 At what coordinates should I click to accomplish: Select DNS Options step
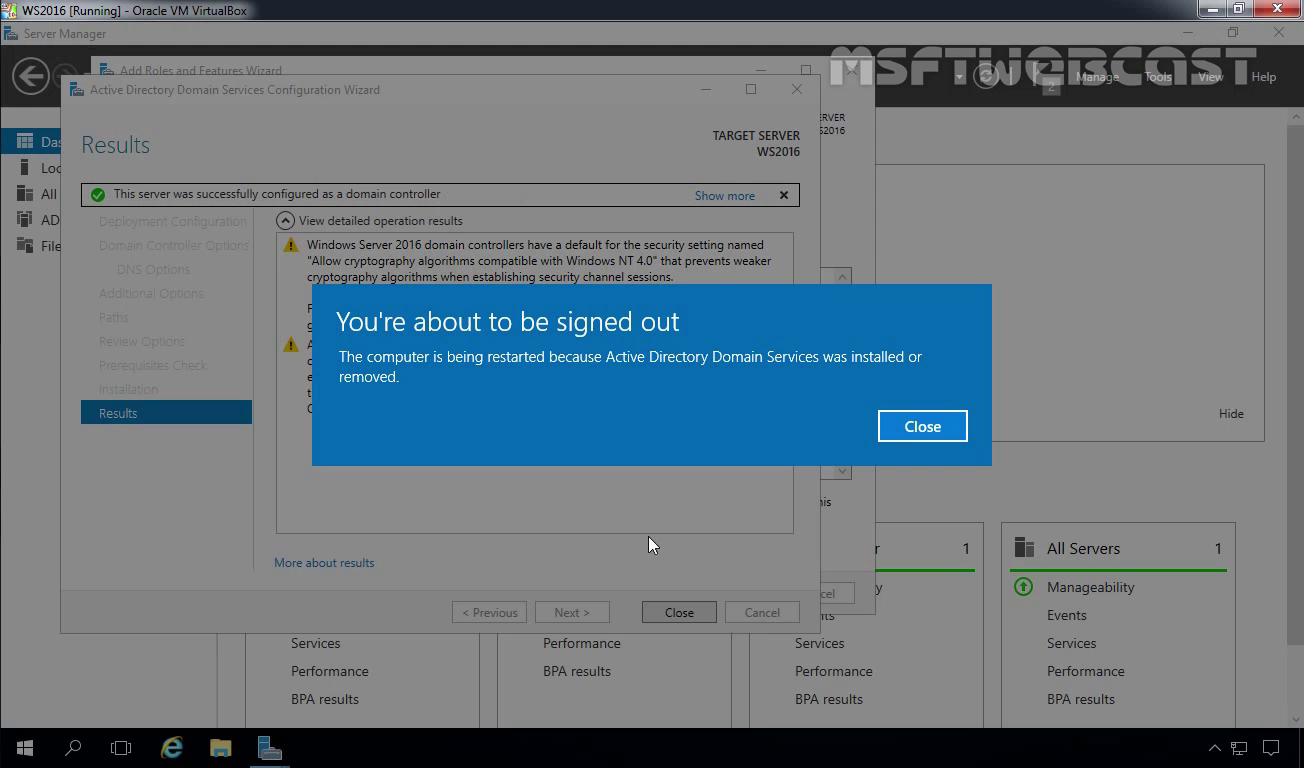pyautogui.click(x=153, y=270)
